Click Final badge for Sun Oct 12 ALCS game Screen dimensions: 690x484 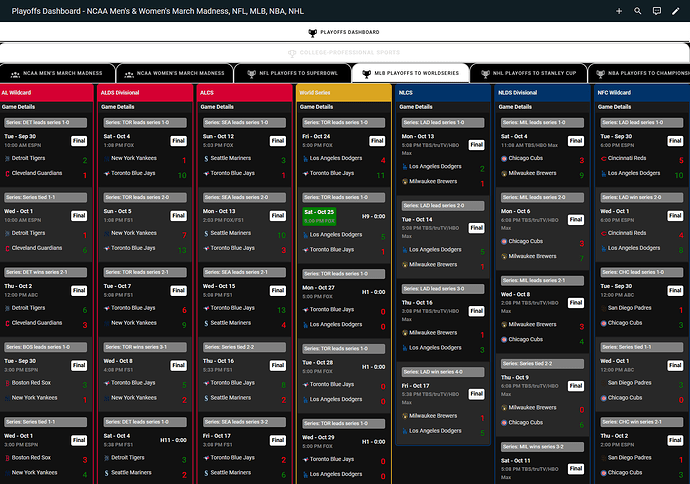point(278,141)
